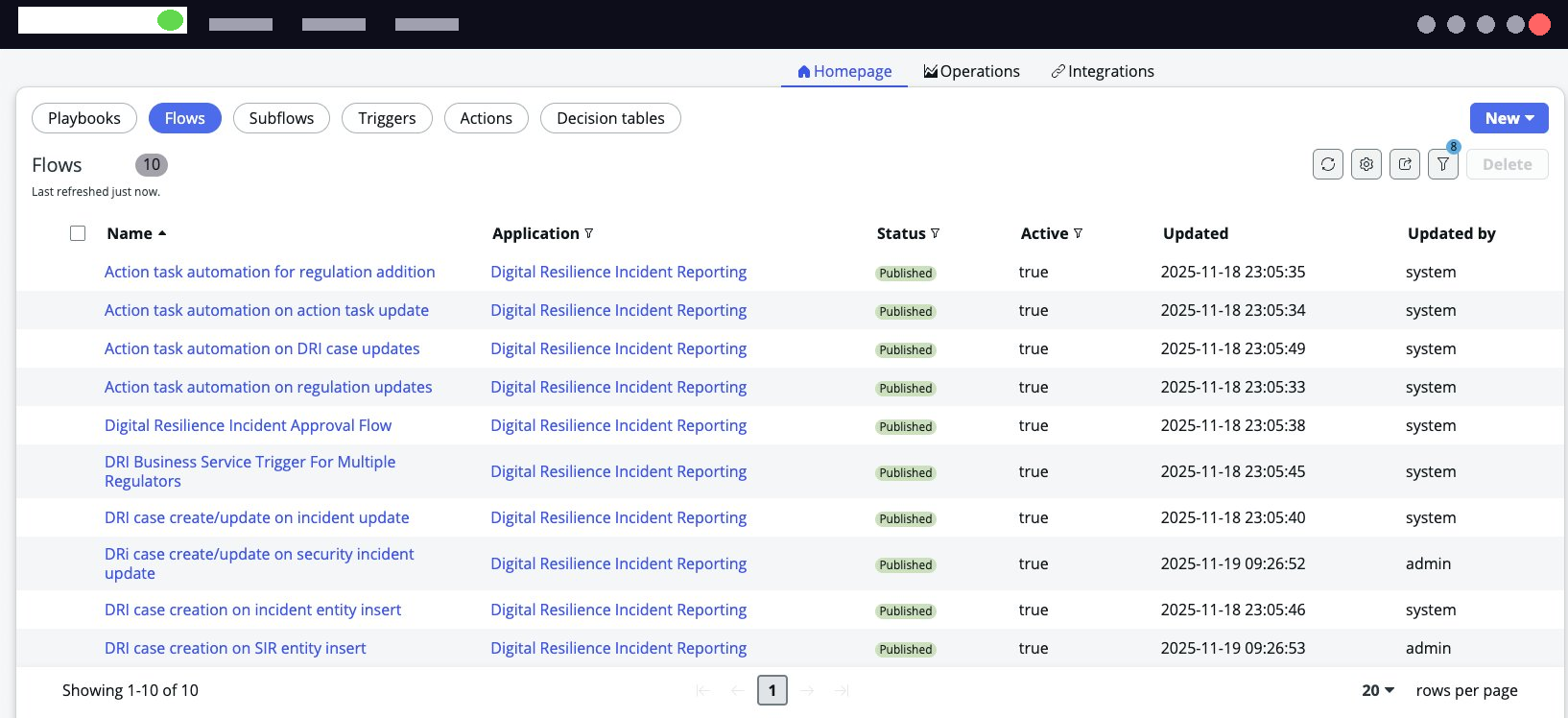Open DRI case creation on incident entity insert
The image size is (1568, 718).
pos(252,610)
